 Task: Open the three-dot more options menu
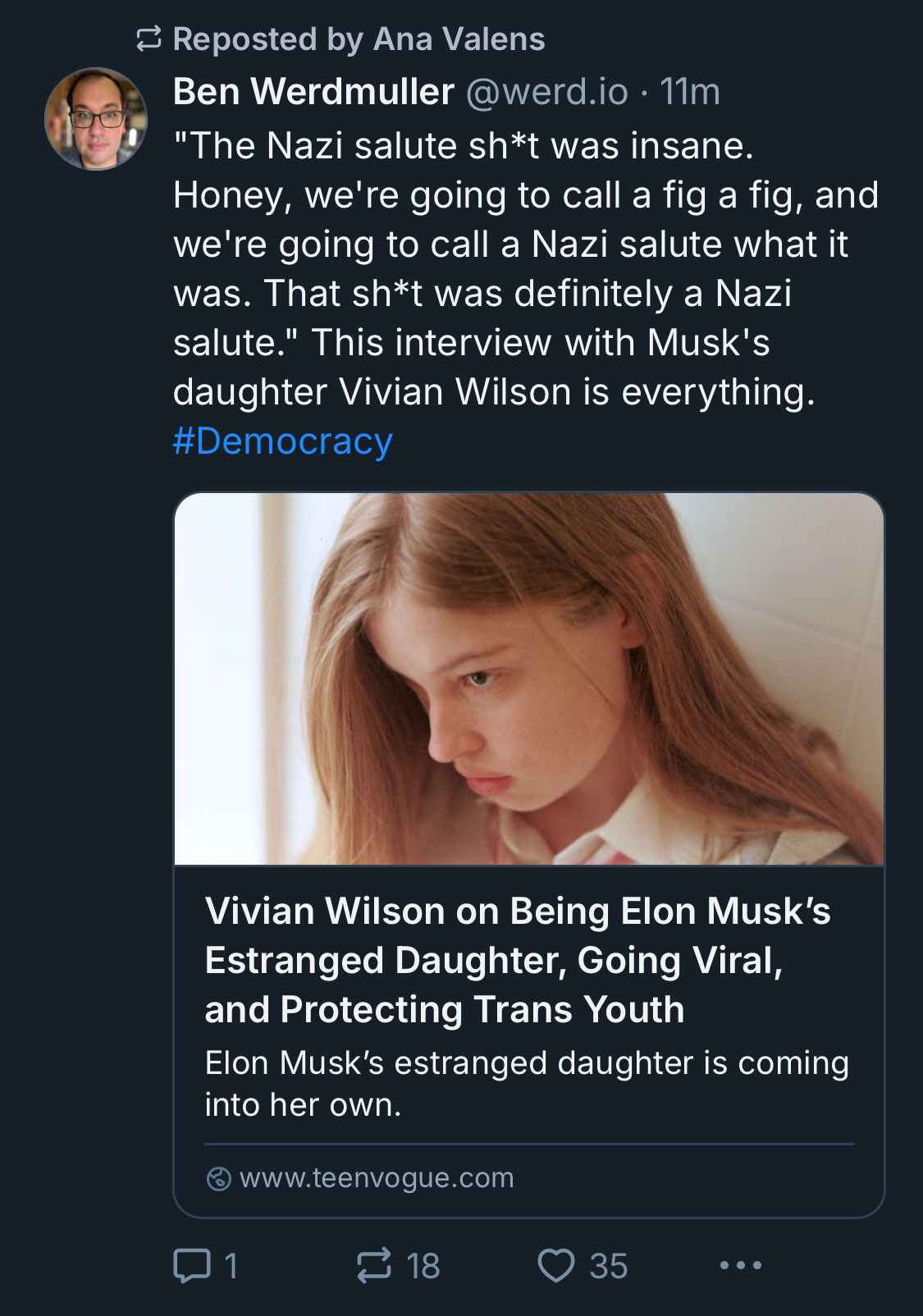[x=741, y=1265]
